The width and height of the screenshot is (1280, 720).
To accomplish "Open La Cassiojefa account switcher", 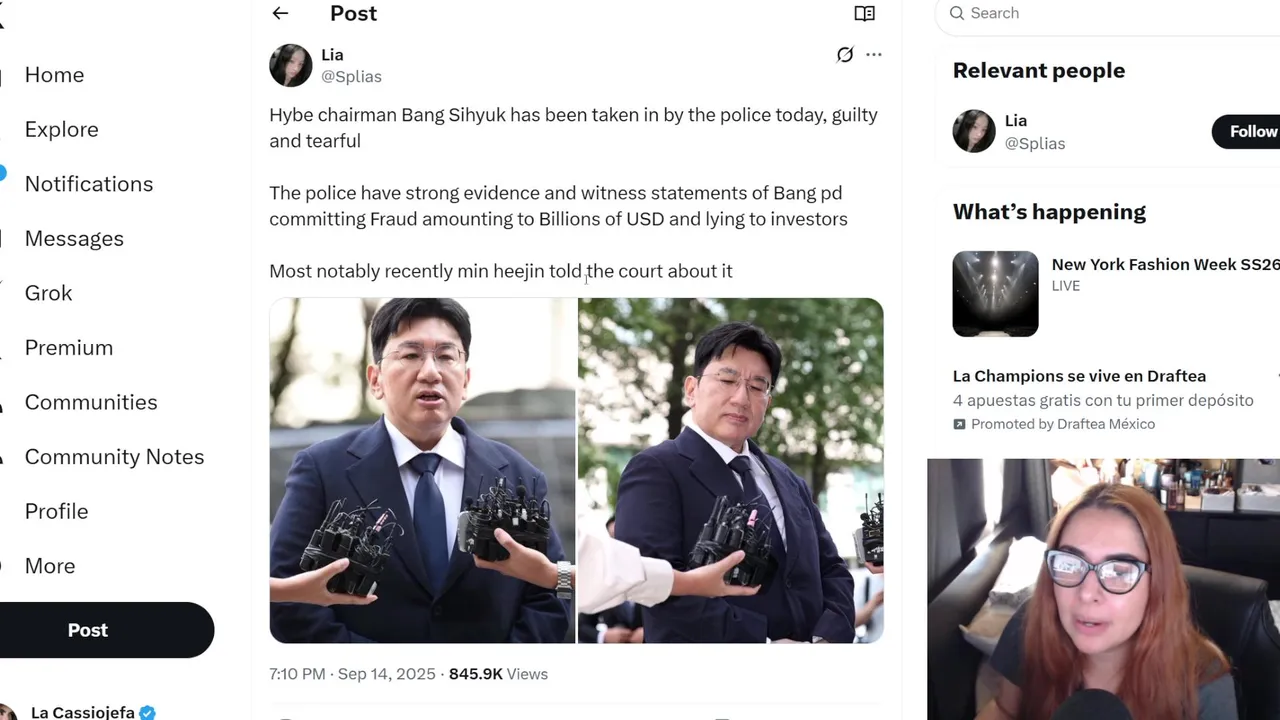I will (78, 711).
